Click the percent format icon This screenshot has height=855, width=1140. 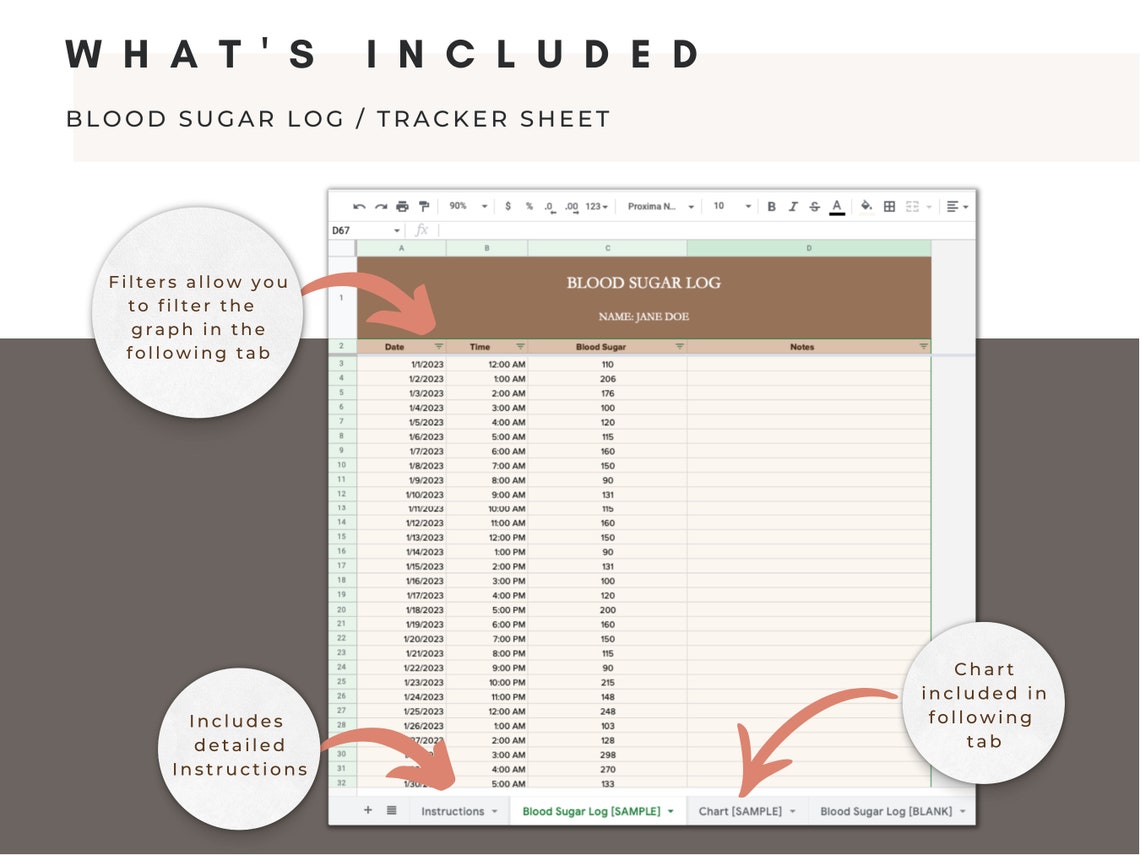[x=528, y=206]
